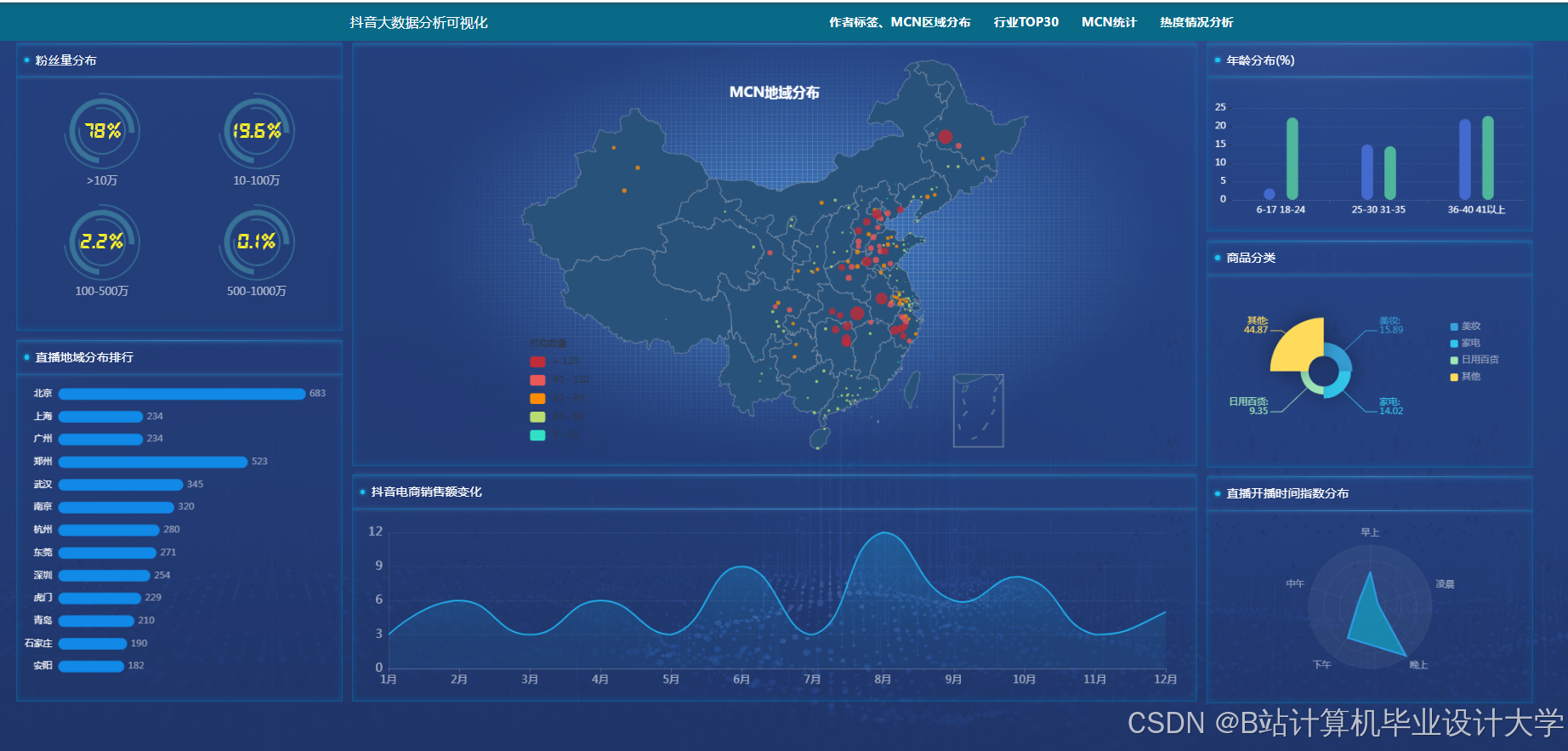Select the cyan 家电 donut segment
Screen dimensions: 1568x751
[x=1338, y=387]
